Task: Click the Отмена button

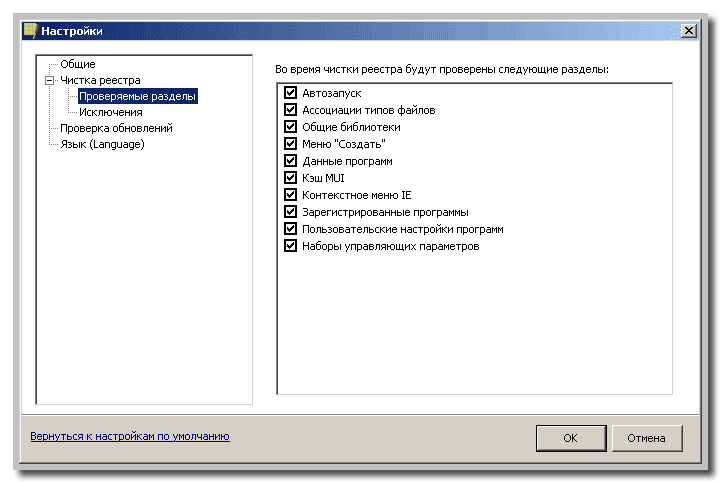Action: pyautogui.click(x=646, y=438)
